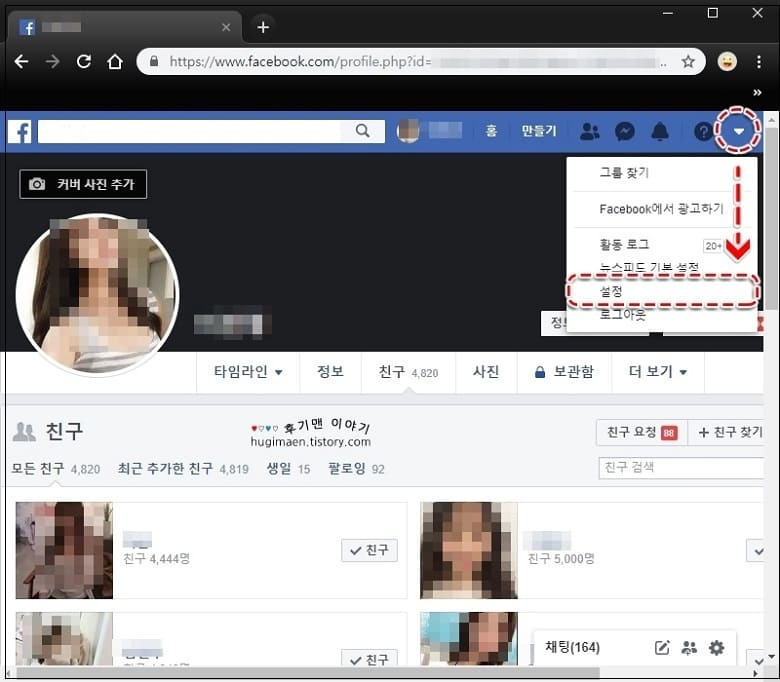Open 활동 로그 menu item
The height and width of the screenshot is (682, 780).
click(625, 244)
